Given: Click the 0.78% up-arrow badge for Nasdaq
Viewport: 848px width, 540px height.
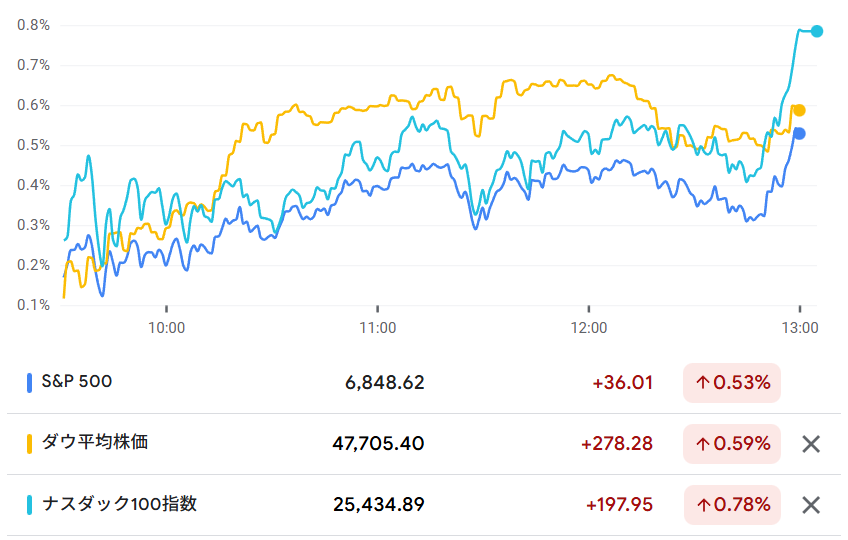Looking at the screenshot, I should point(732,505).
